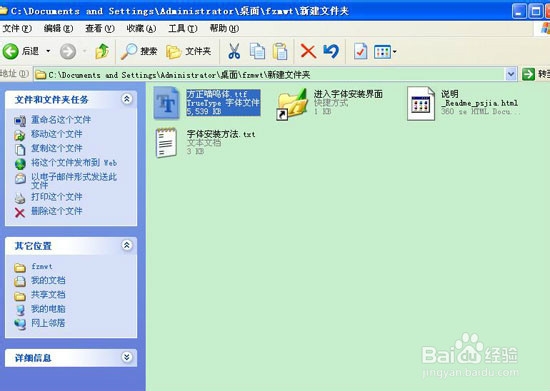The width and height of the screenshot is (550, 391).
Task: Click the Paste clipboard icon
Action: pyautogui.click(x=280, y=51)
